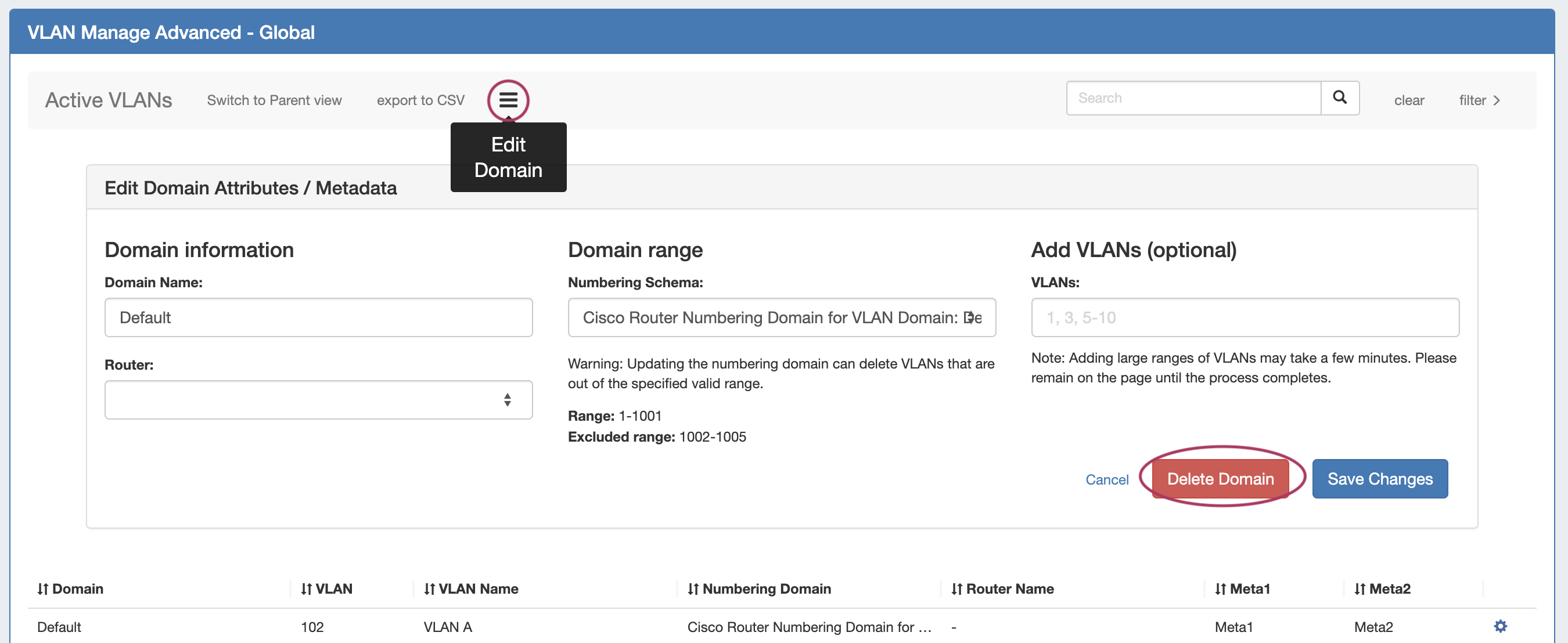Sort table by Numbering Domain column
Image resolution: width=1568 pixels, height=643 pixels.
758,588
